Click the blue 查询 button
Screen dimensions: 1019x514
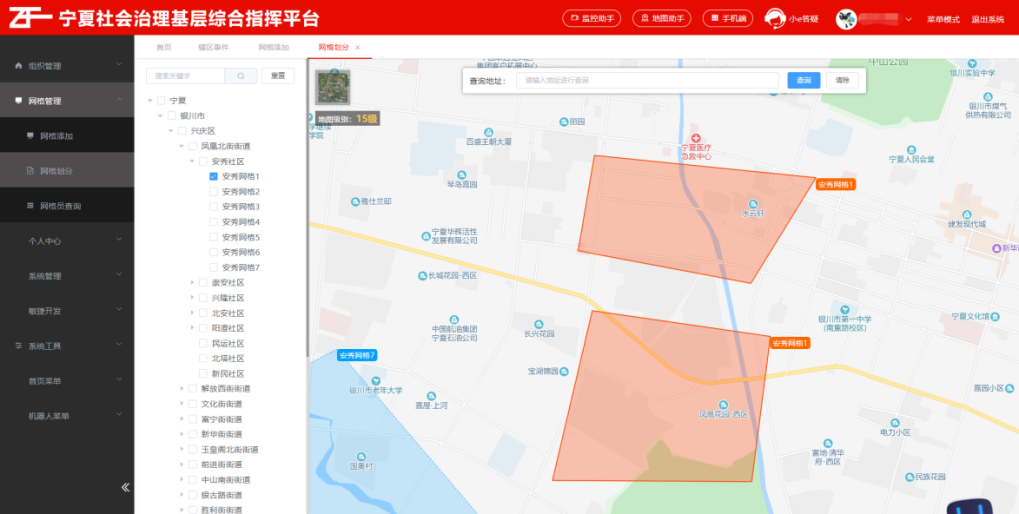(803, 80)
